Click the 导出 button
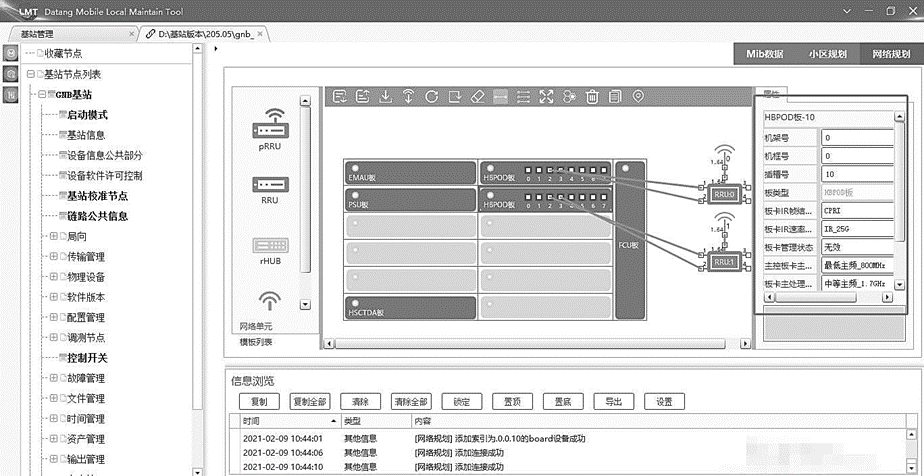 coord(614,402)
